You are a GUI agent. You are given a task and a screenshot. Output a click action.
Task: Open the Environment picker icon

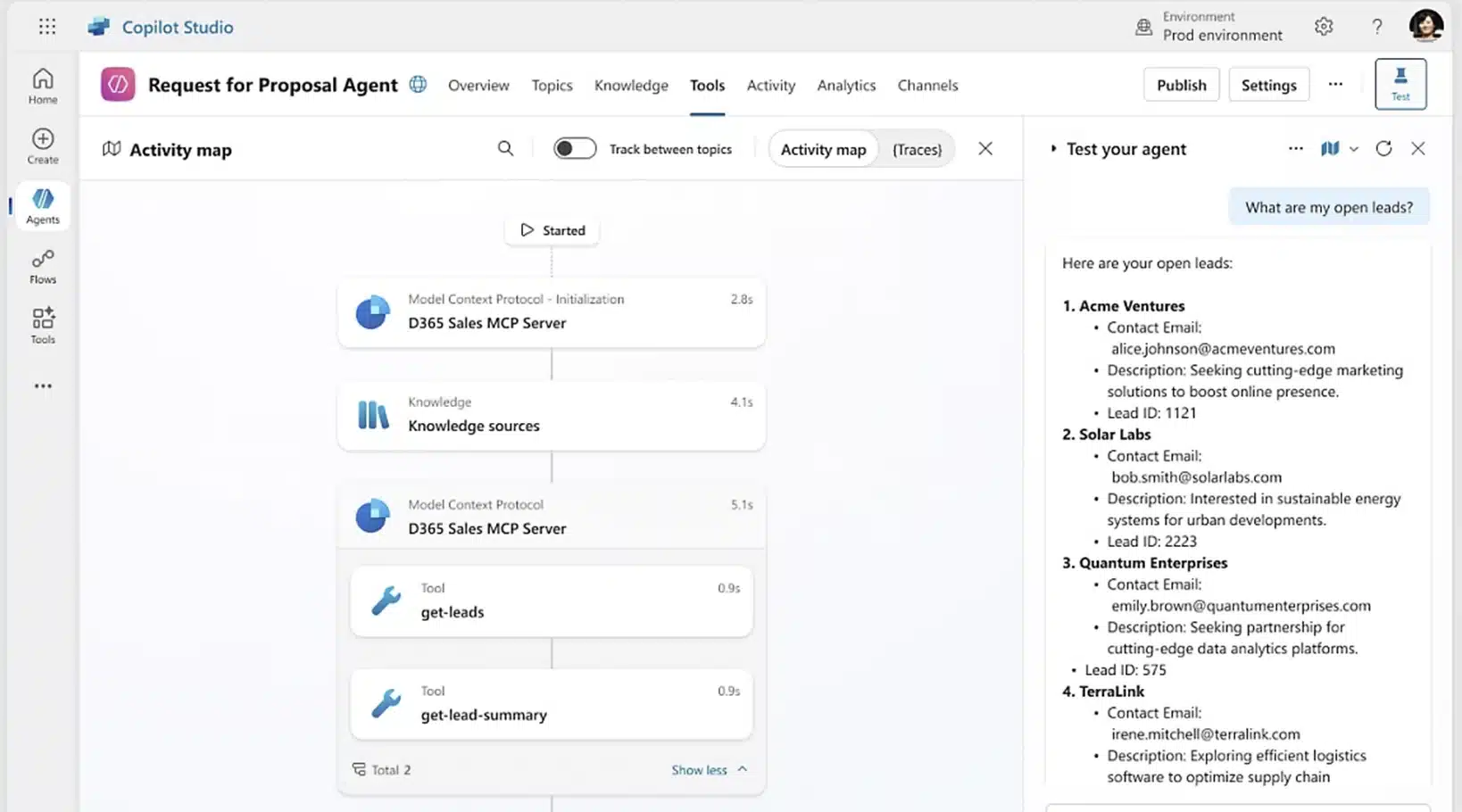pos(1143,27)
